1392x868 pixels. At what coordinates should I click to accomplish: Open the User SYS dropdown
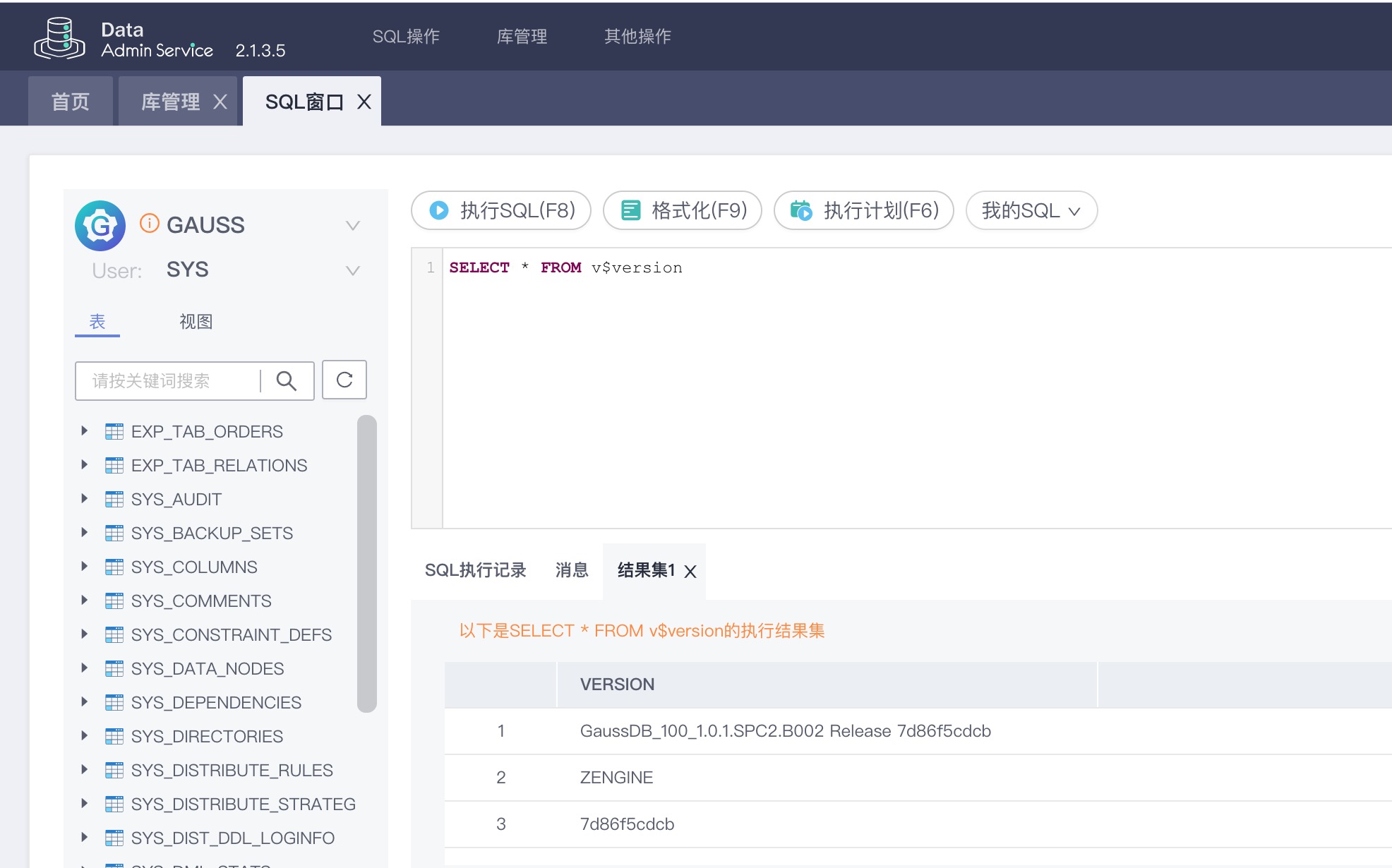(x=352, y=270)
